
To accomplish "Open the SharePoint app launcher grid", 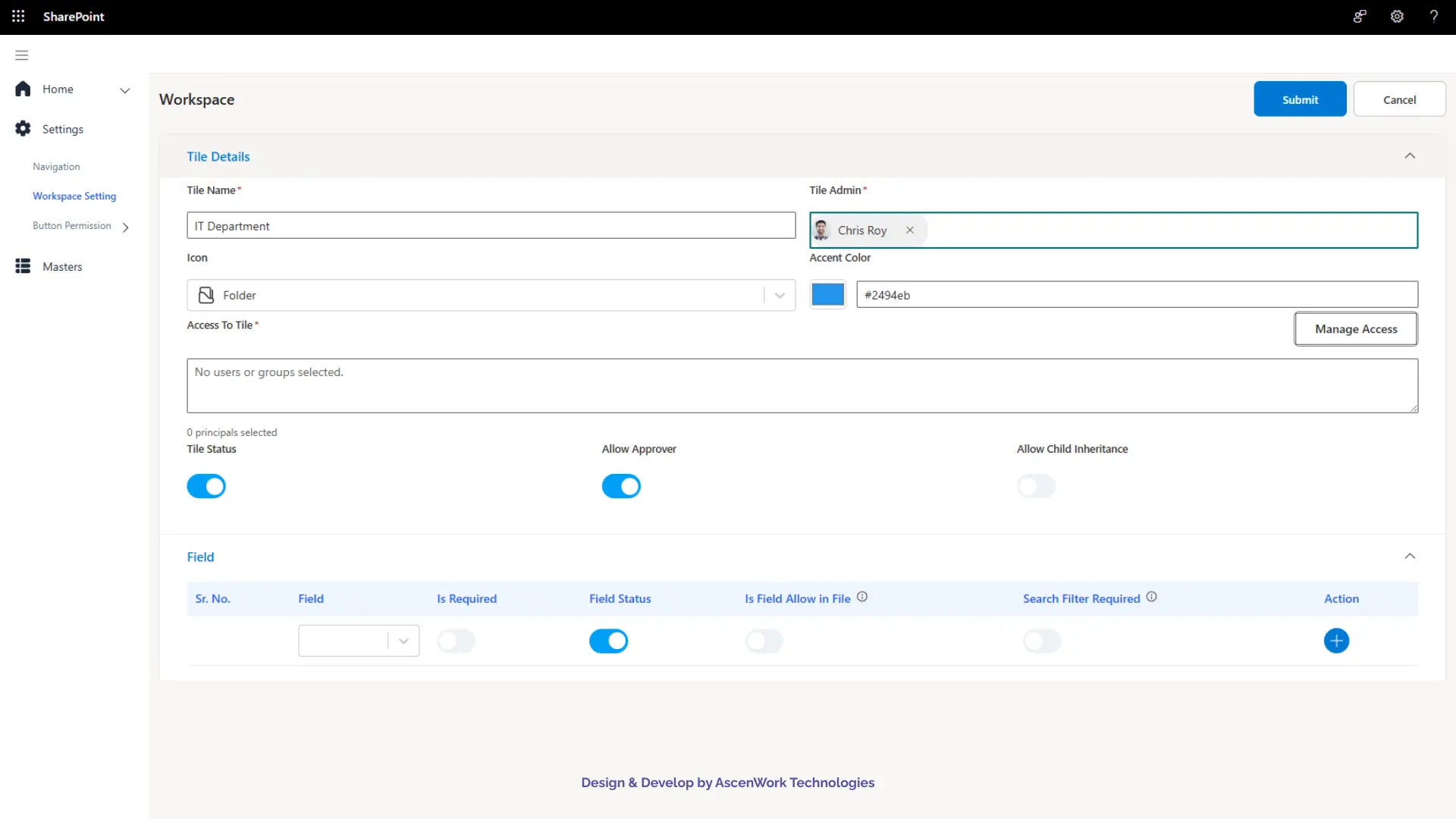I will 18,16.
